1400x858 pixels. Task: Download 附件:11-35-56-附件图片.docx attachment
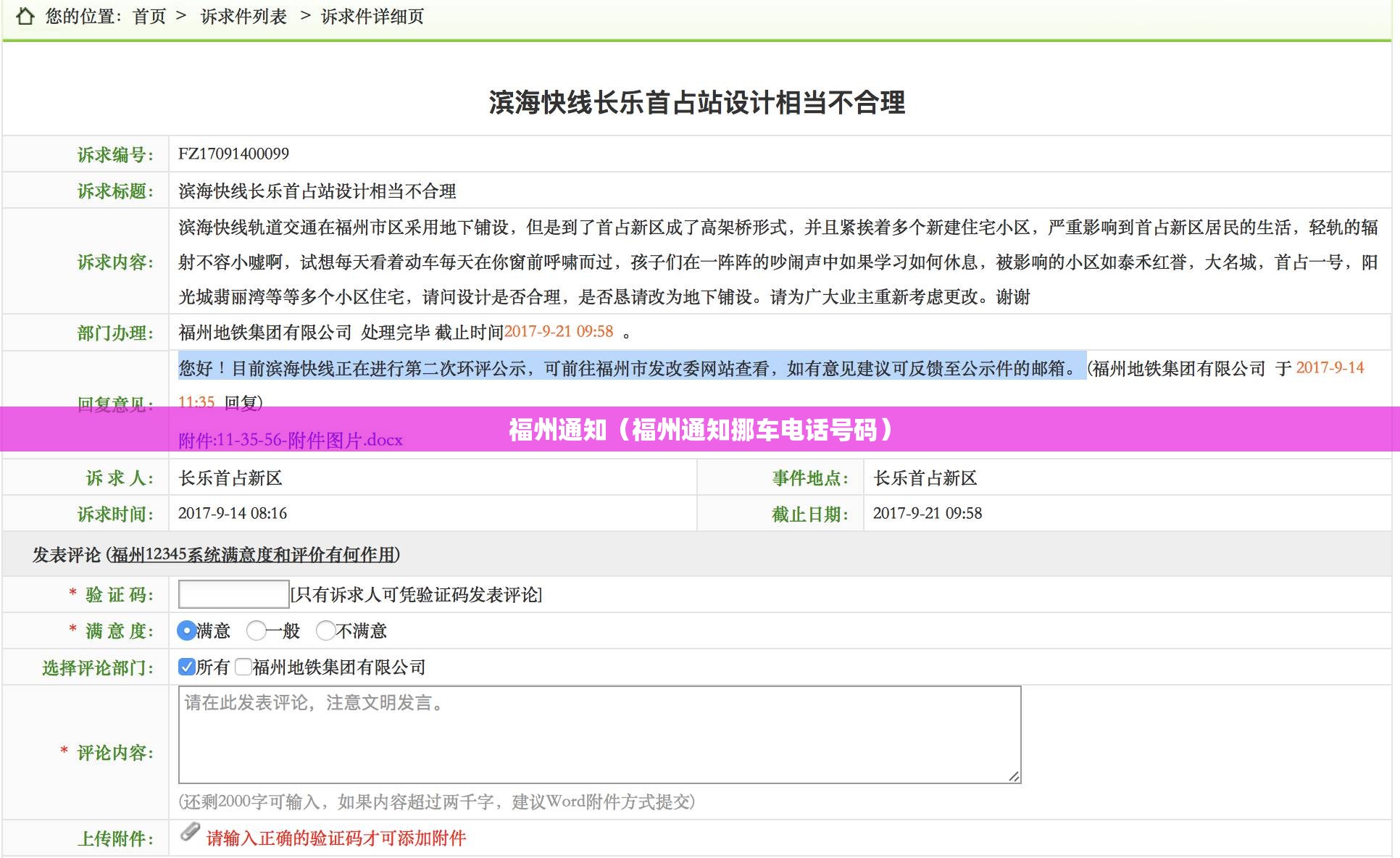point(290,441)
